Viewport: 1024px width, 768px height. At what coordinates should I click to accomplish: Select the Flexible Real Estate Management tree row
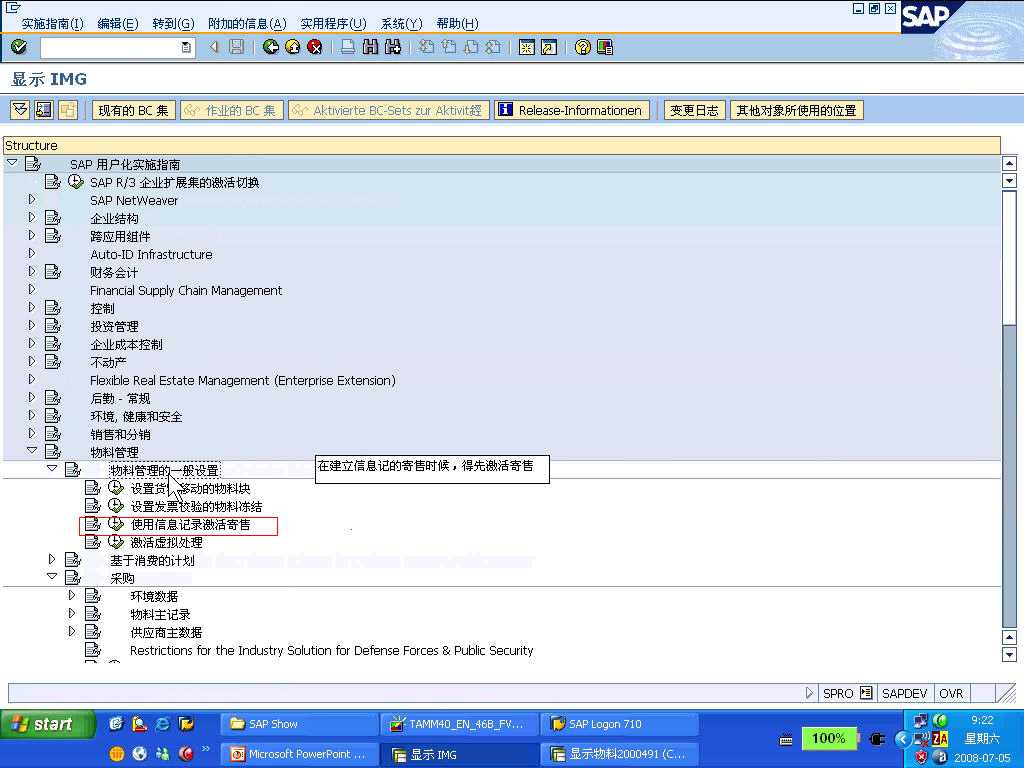click(242, 380)
